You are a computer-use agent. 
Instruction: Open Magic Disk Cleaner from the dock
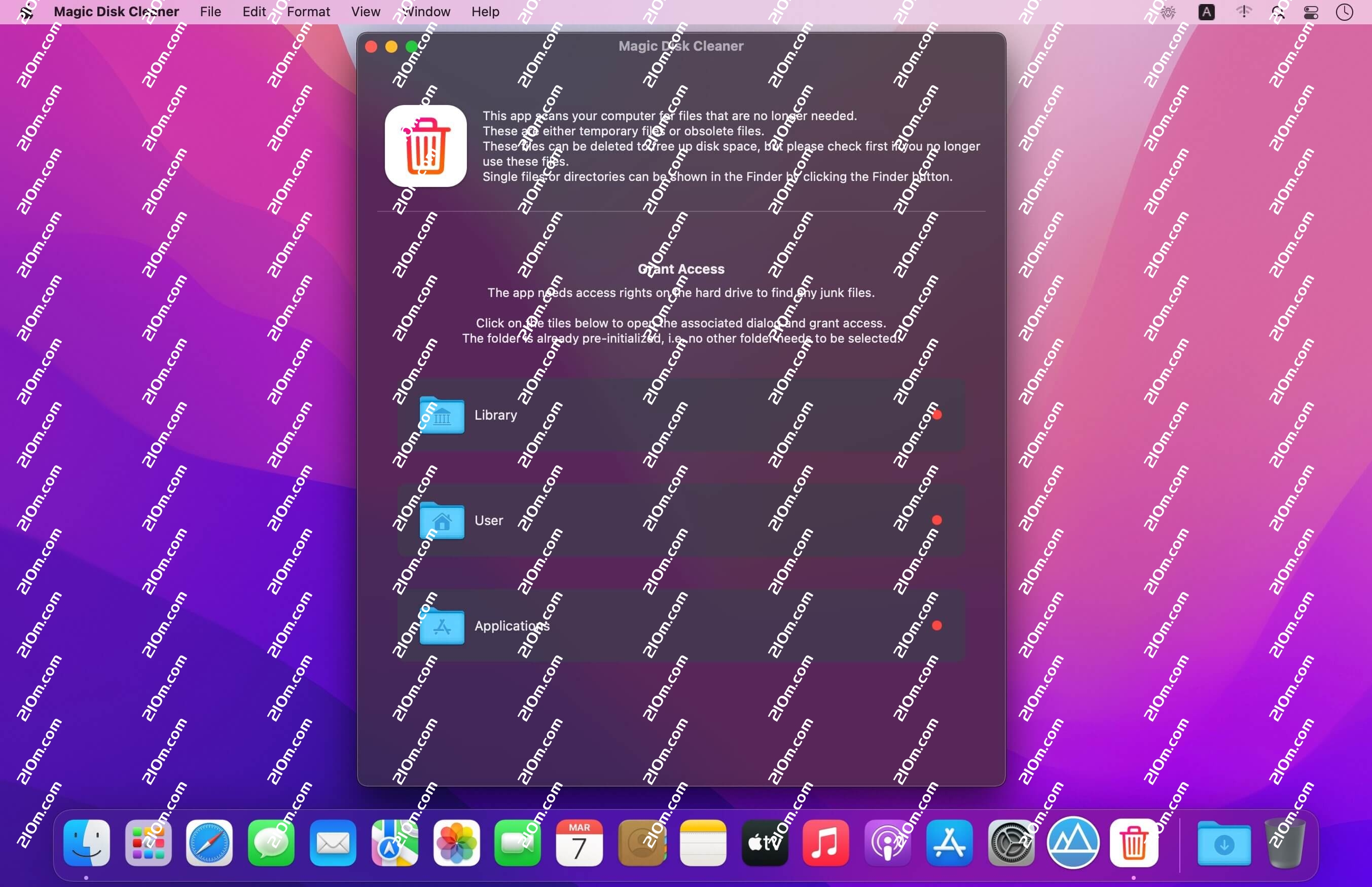[1134, 843]
